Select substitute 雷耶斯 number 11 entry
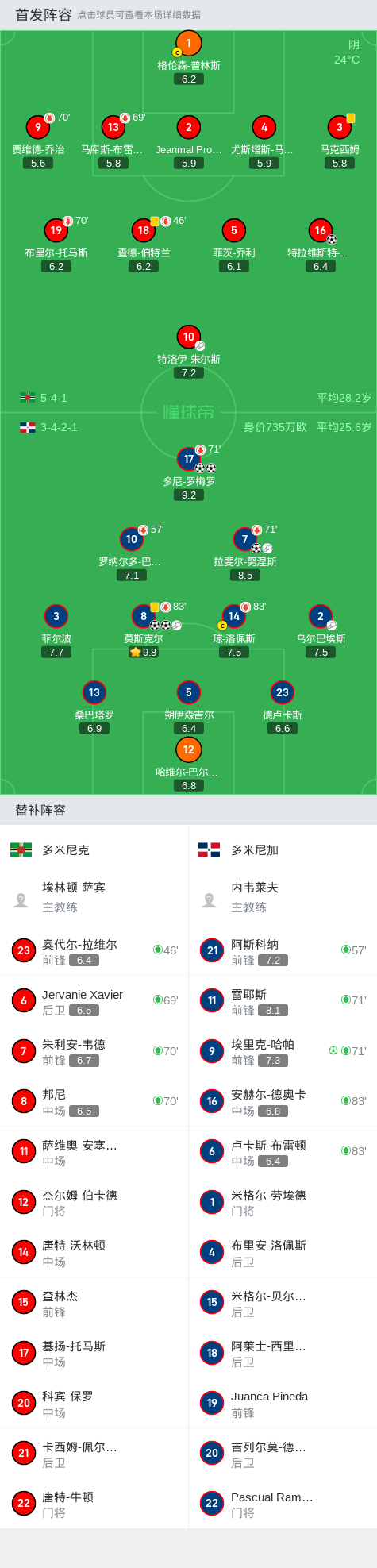This screenshot has width=377, height=1568. tap(283, 1001)
